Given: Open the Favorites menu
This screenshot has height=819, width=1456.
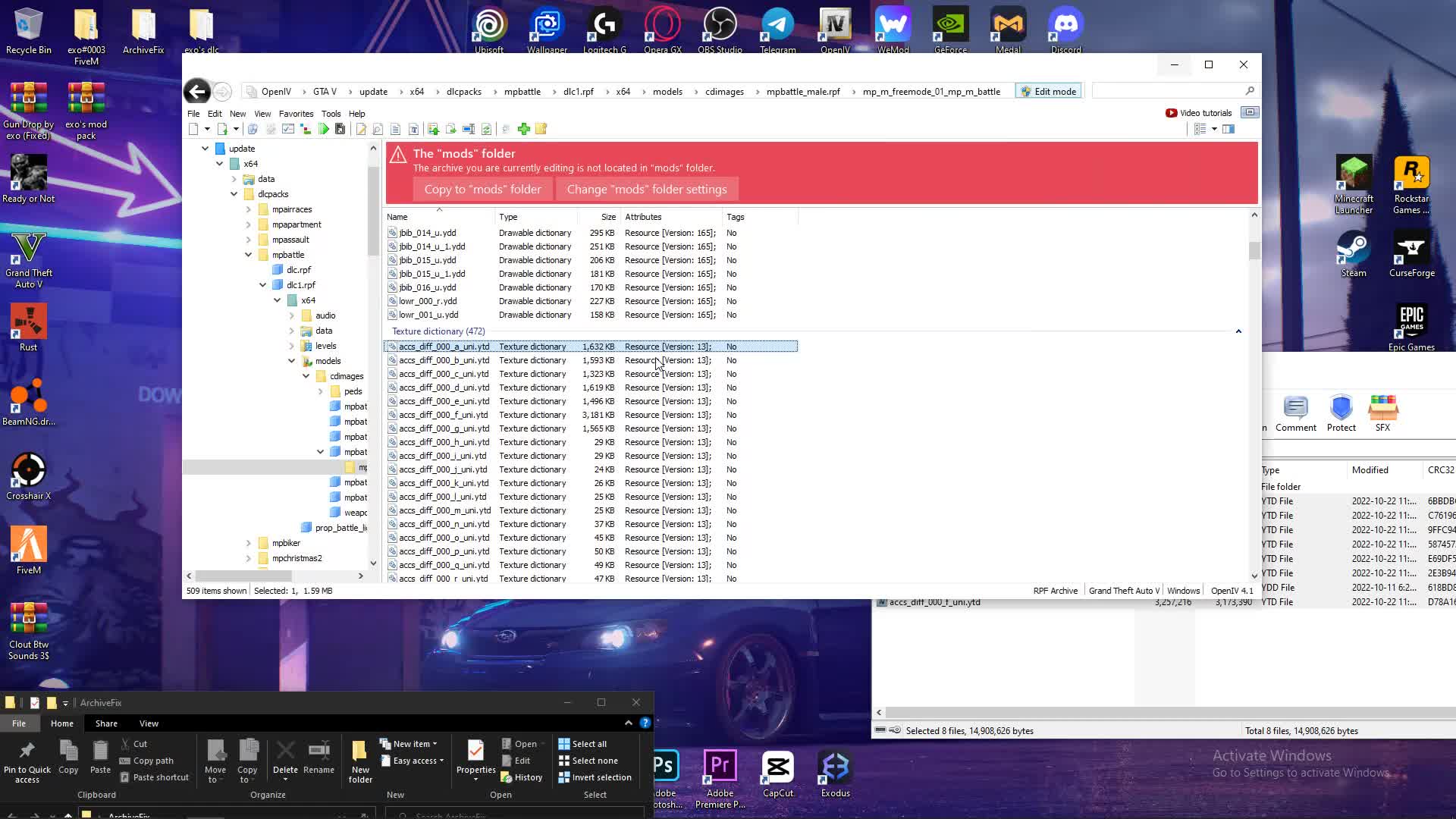Looking at the screenshot, I should click(296, 114).
